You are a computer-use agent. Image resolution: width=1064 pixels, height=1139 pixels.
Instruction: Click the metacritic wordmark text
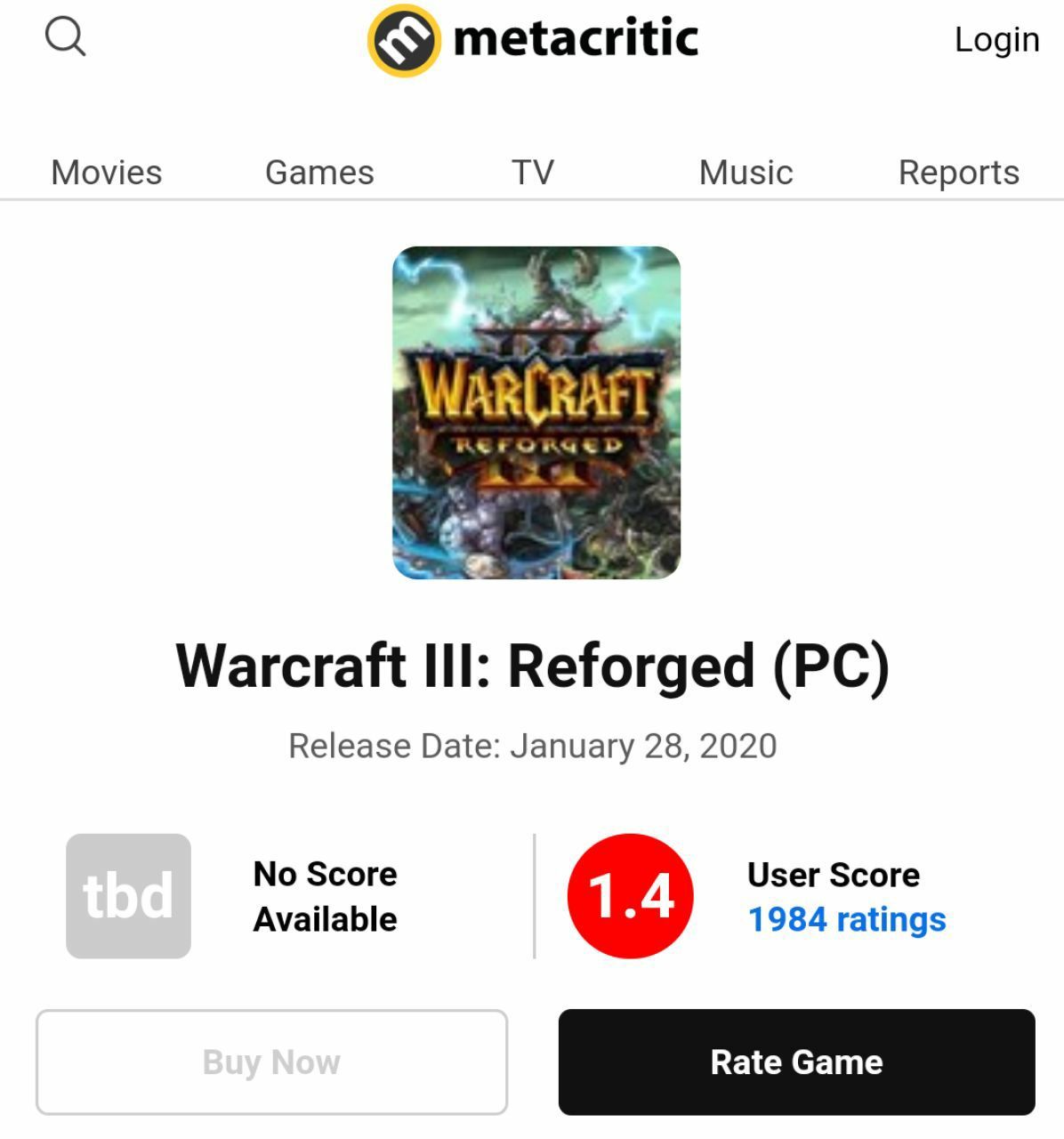(576, 38)
